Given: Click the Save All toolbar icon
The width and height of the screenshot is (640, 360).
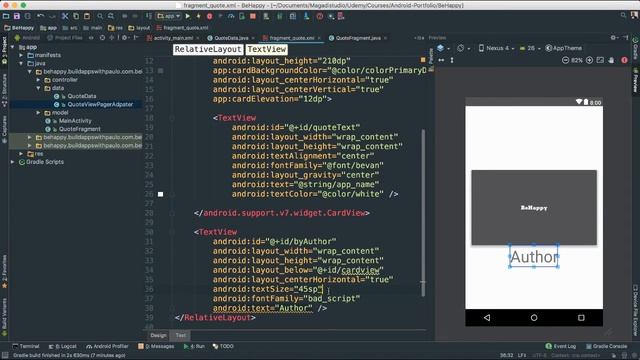Looking at the screenshot, I should coord(17,16).
